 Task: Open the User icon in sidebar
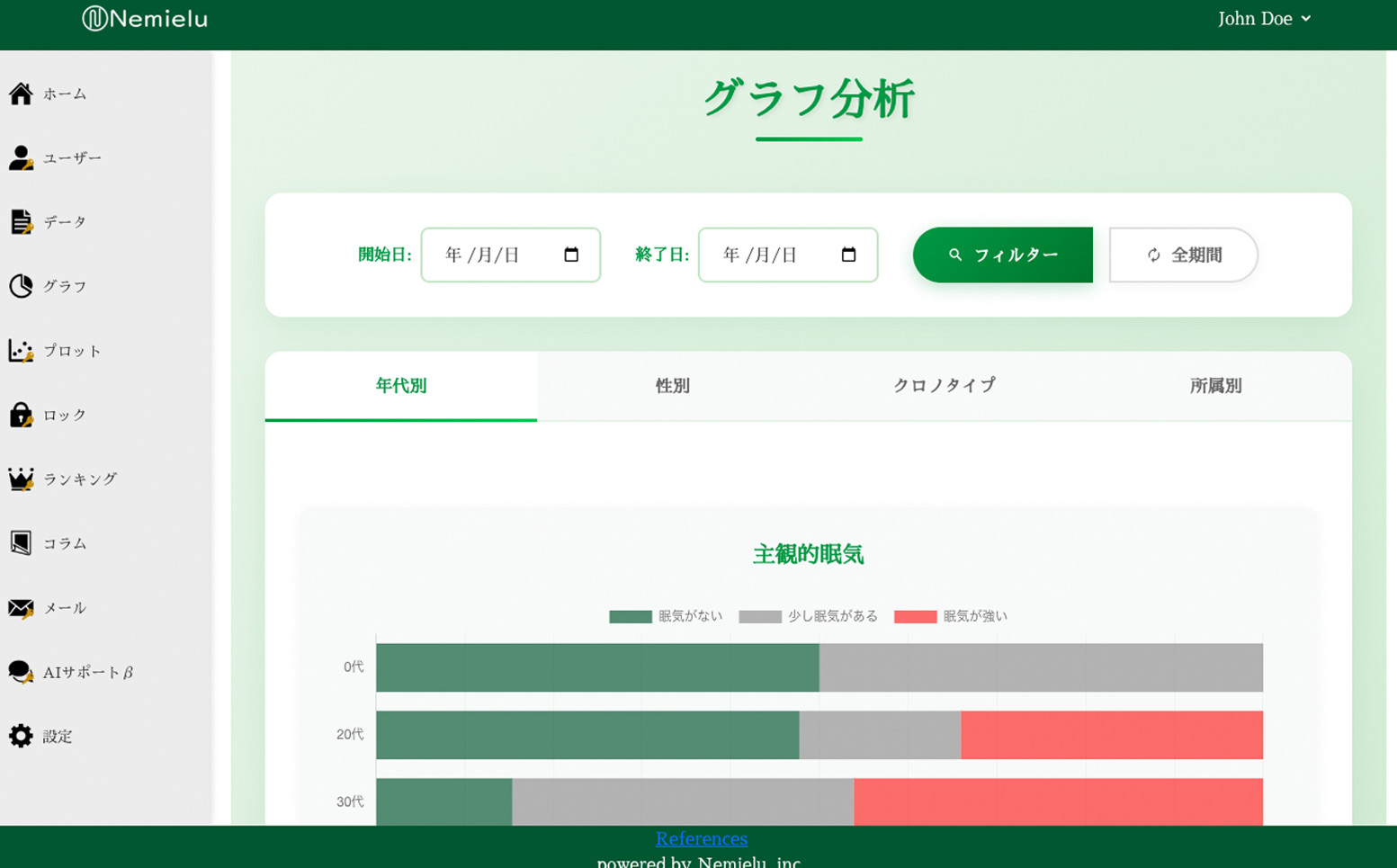click(21, 158)
